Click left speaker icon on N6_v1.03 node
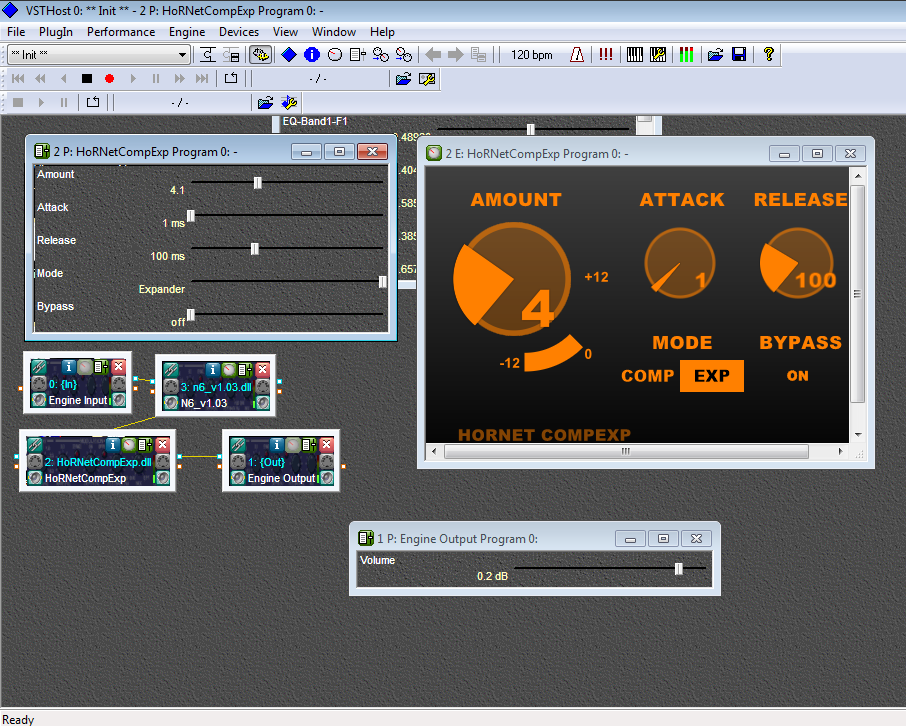Screen dimensions: 906x726 point(170,403)
